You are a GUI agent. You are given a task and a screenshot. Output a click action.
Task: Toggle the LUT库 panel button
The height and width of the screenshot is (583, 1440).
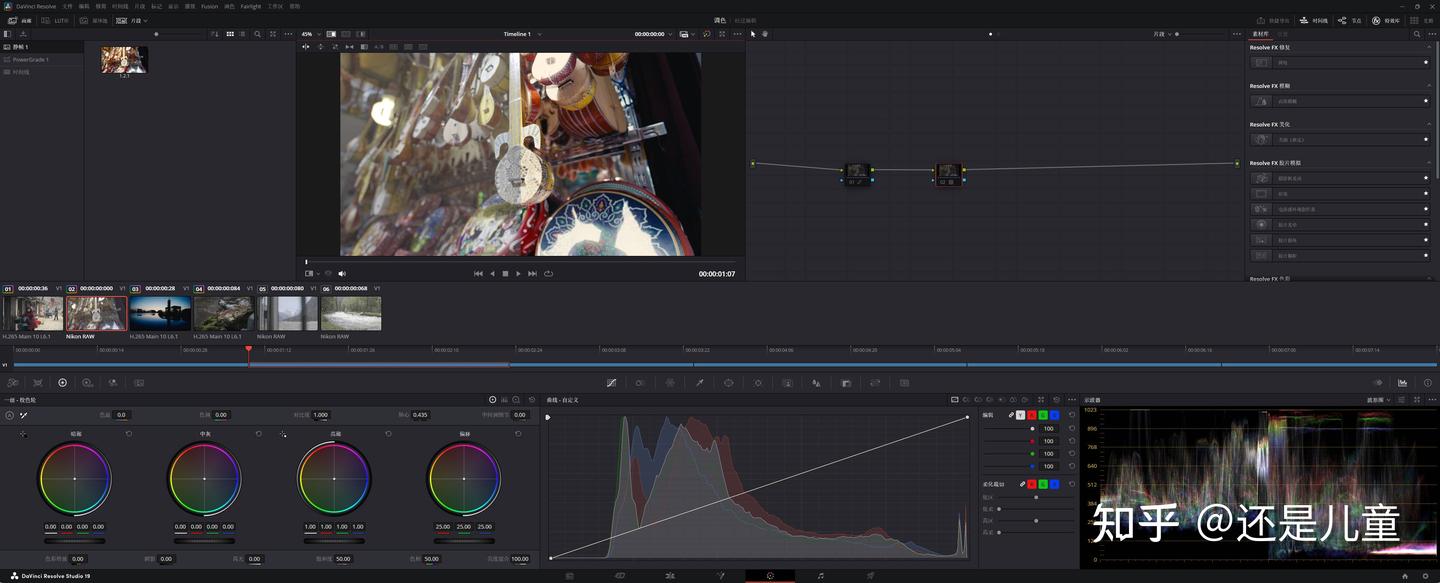(x=55, y=20)
